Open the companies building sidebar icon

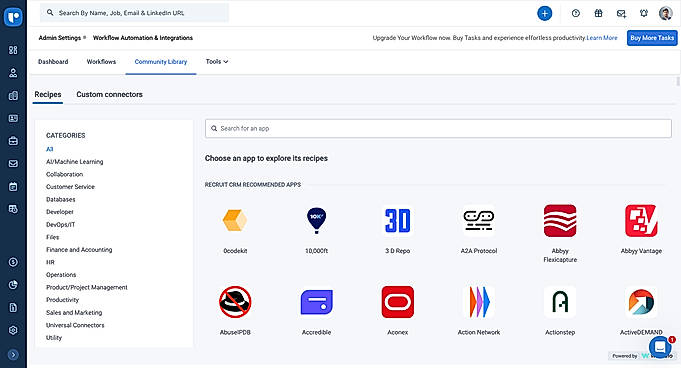coord(13,96)
